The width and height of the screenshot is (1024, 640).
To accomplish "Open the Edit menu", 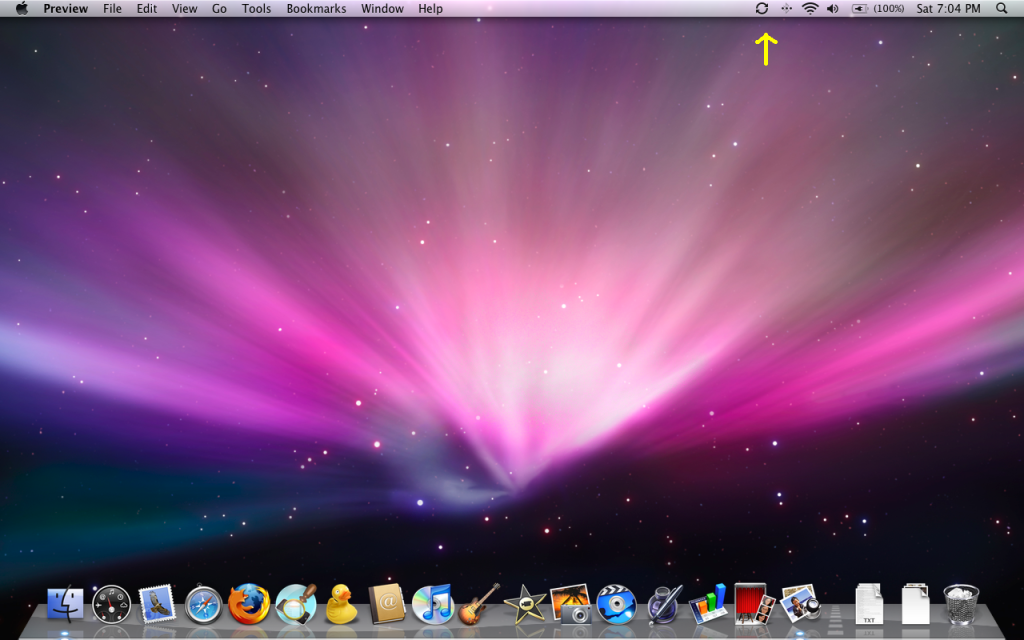I will pyautogui.click(x=146, y=8).
